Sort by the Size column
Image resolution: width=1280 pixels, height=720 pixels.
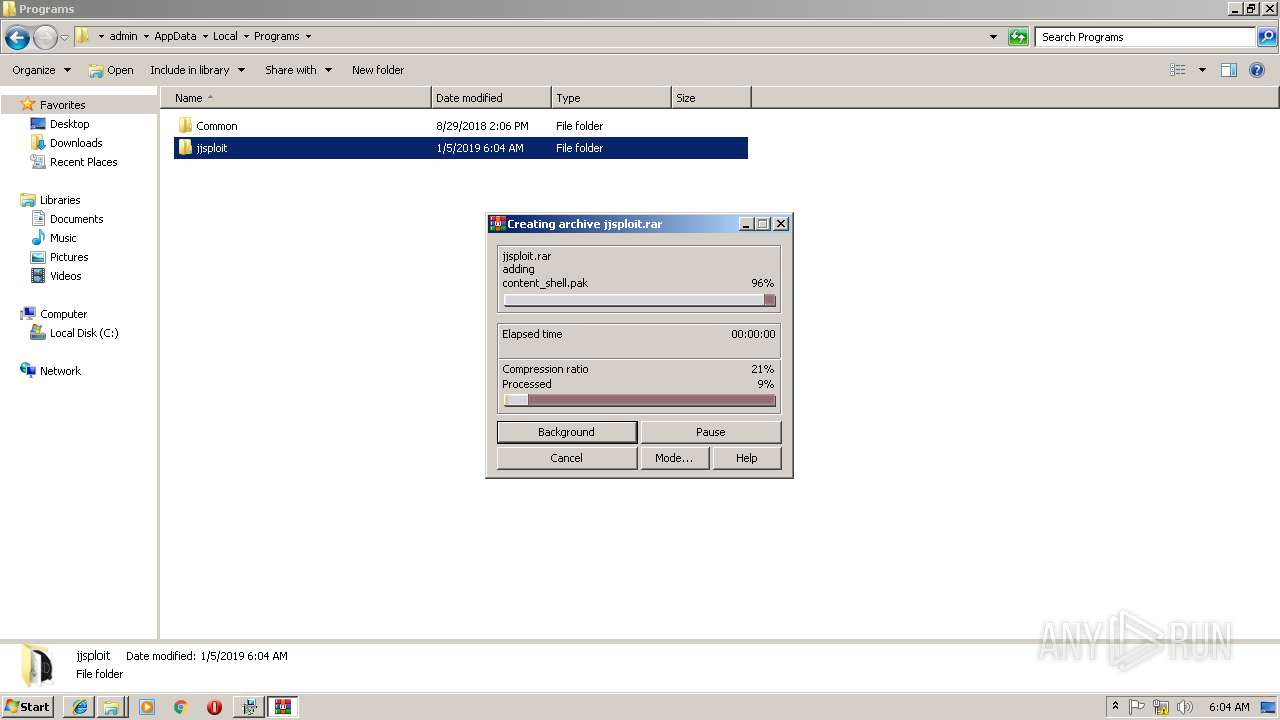click(711, 98)
